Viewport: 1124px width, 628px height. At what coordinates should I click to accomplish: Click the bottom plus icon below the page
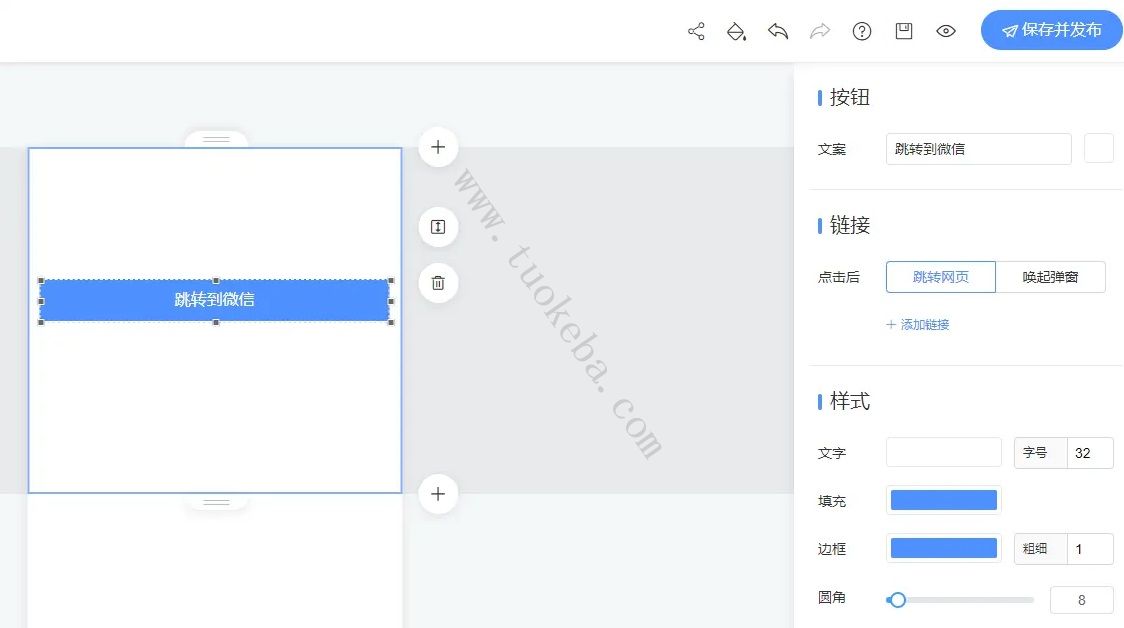tap(437, 493)
